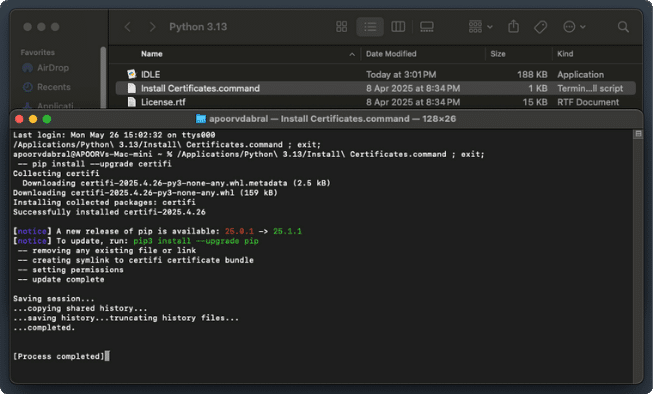Click the Favorites sidebar heading

click(x=37, y=52)
